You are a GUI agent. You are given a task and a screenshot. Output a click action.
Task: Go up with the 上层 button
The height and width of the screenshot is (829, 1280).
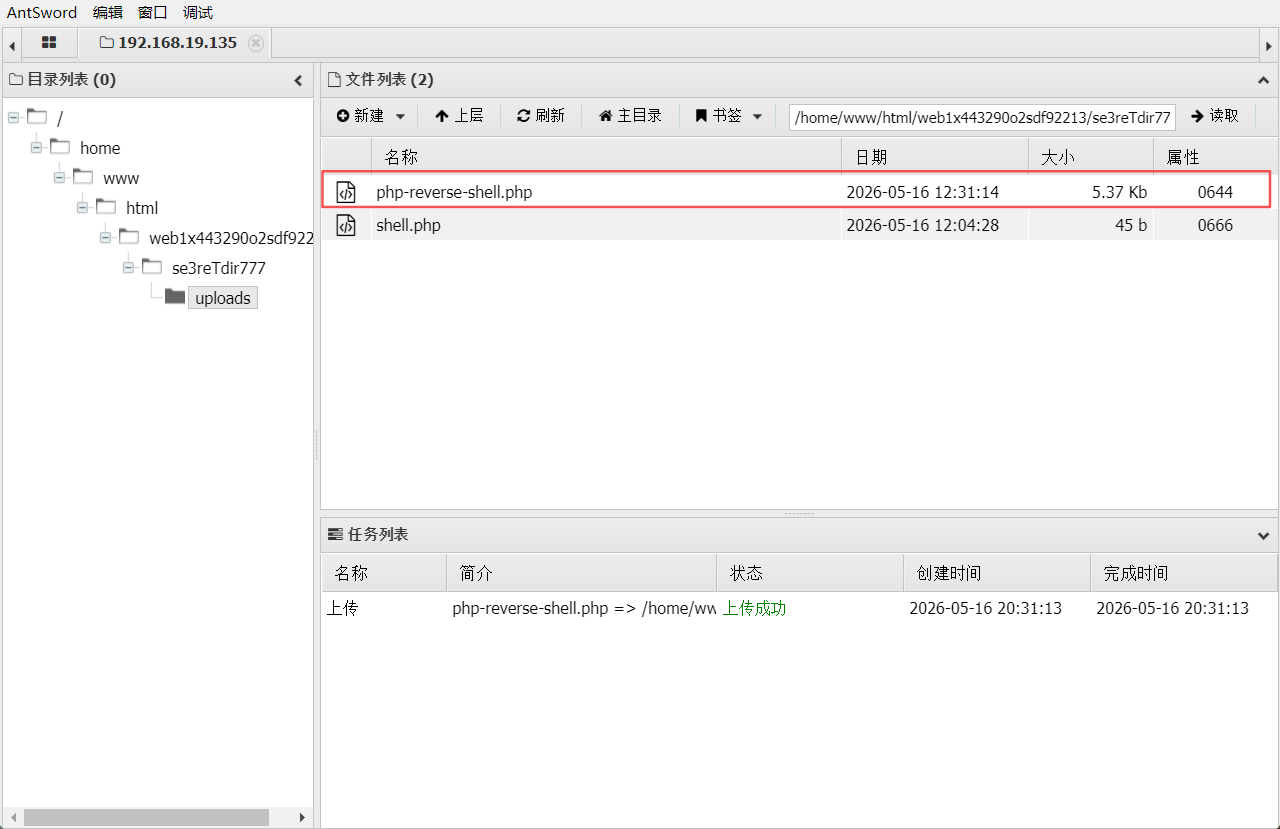(x=459, y=116)
